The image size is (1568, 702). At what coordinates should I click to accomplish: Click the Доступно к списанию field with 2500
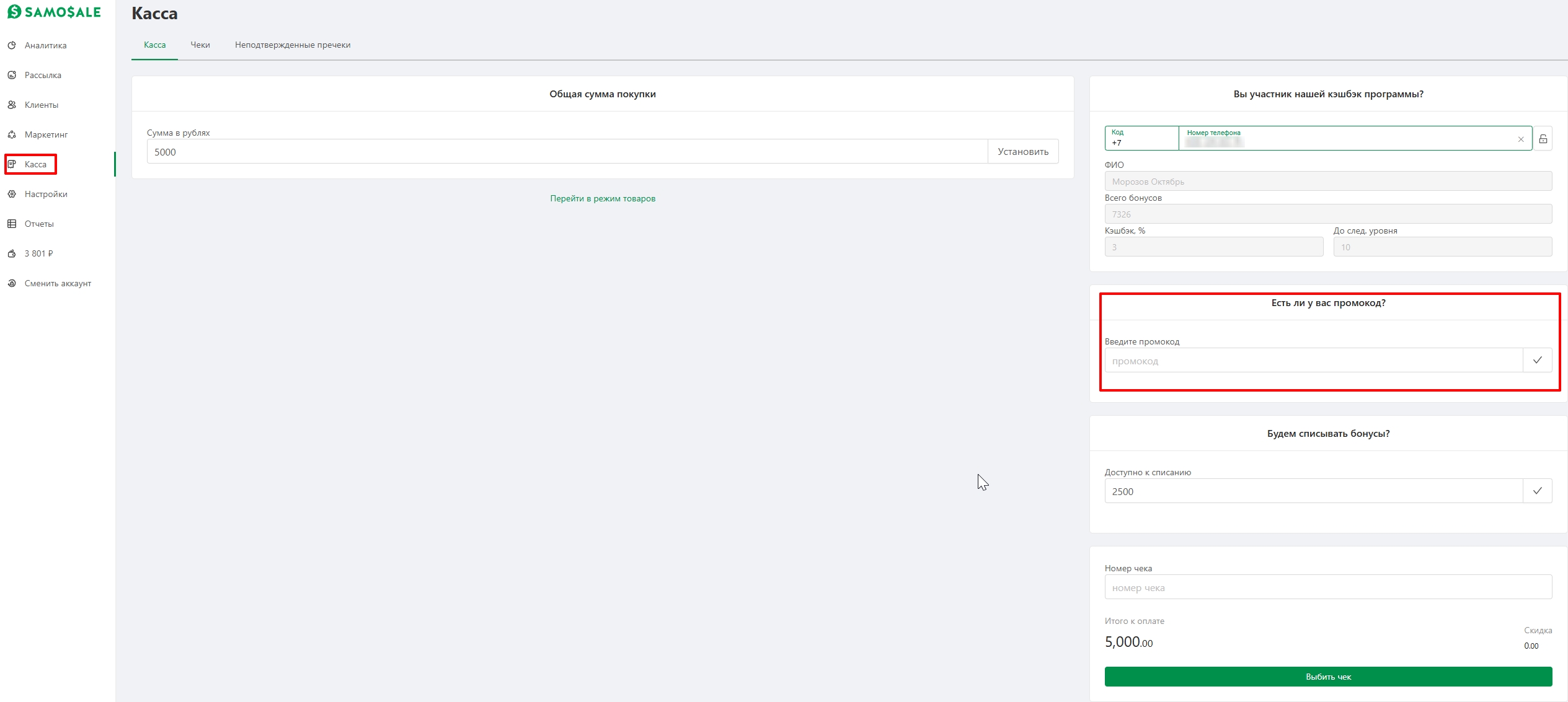[x=1314, y=491]
